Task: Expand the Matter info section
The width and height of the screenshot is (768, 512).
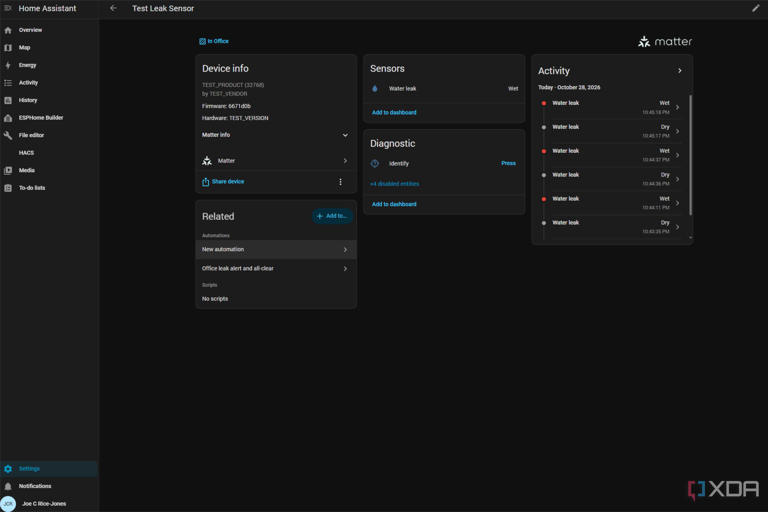Action: pos(275,135)
